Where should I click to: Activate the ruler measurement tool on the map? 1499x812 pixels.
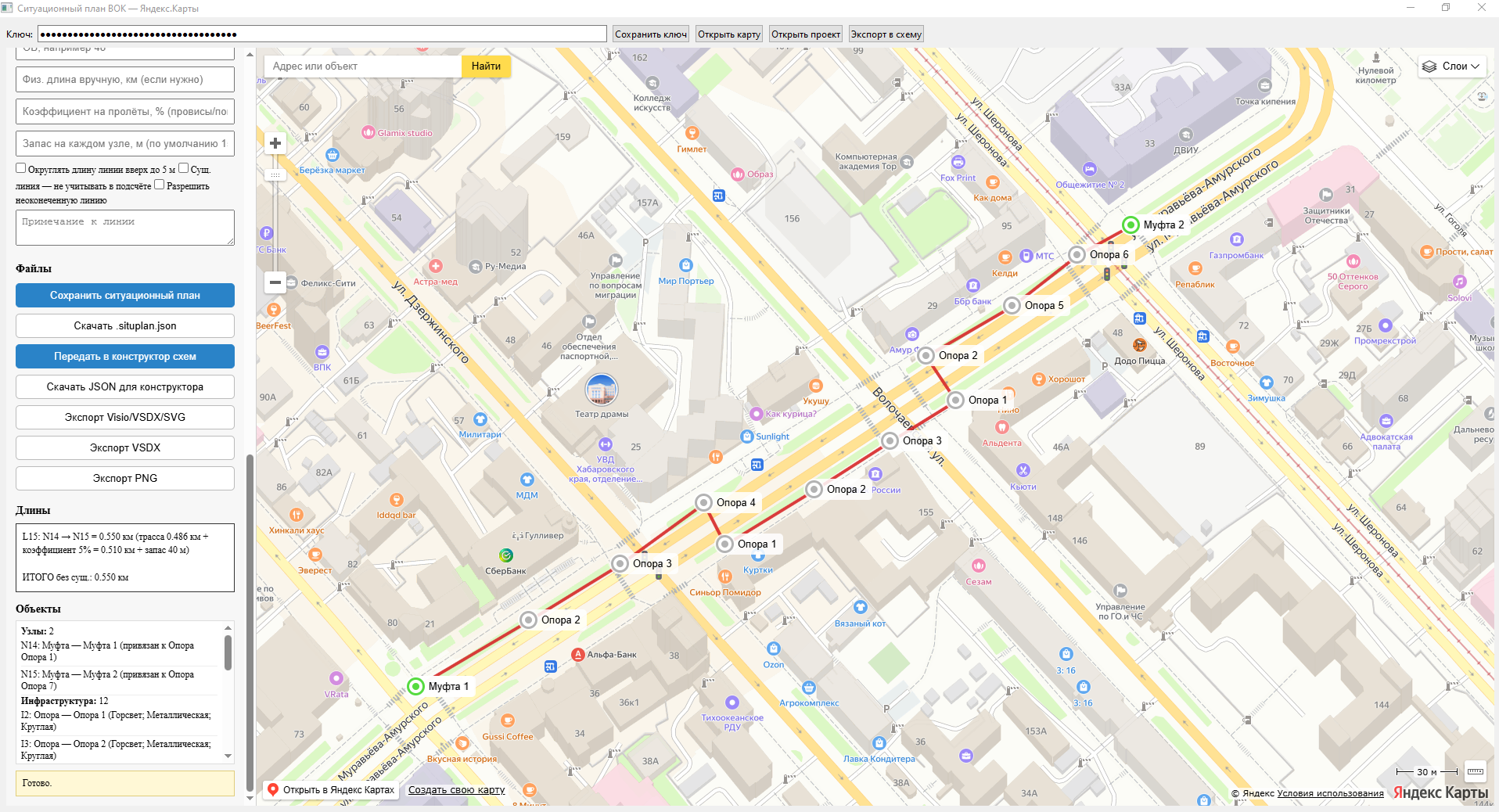tap(1476, 771)
